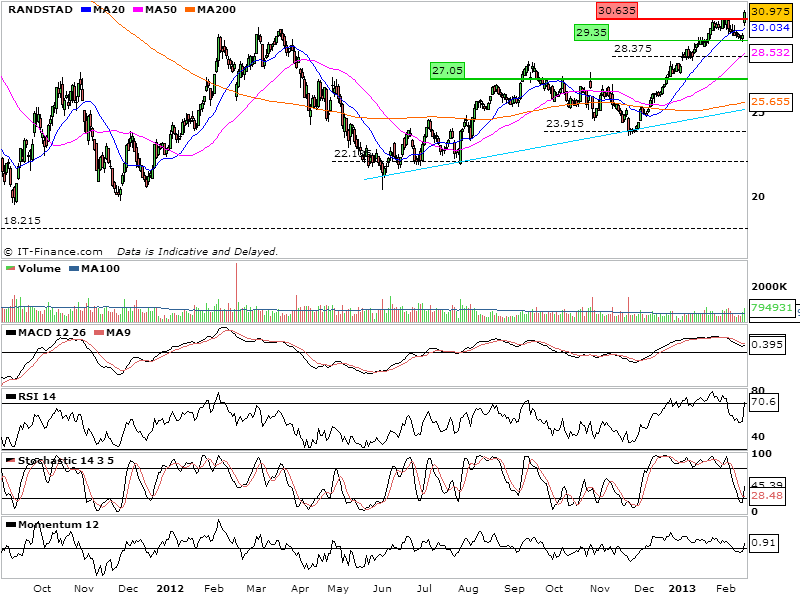Click the orange 25.655 MA200 value

tap(770, 101)
